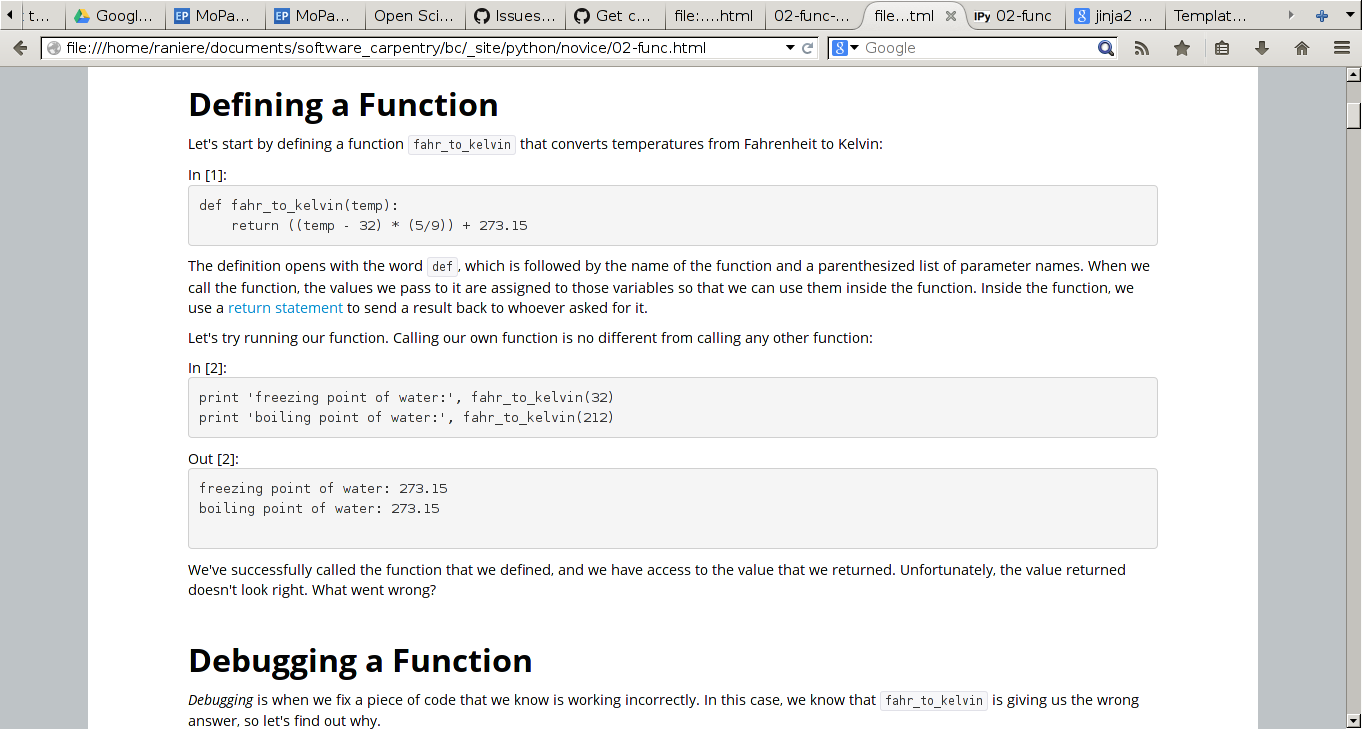Switch to the file:....html tab

[716, 16]
